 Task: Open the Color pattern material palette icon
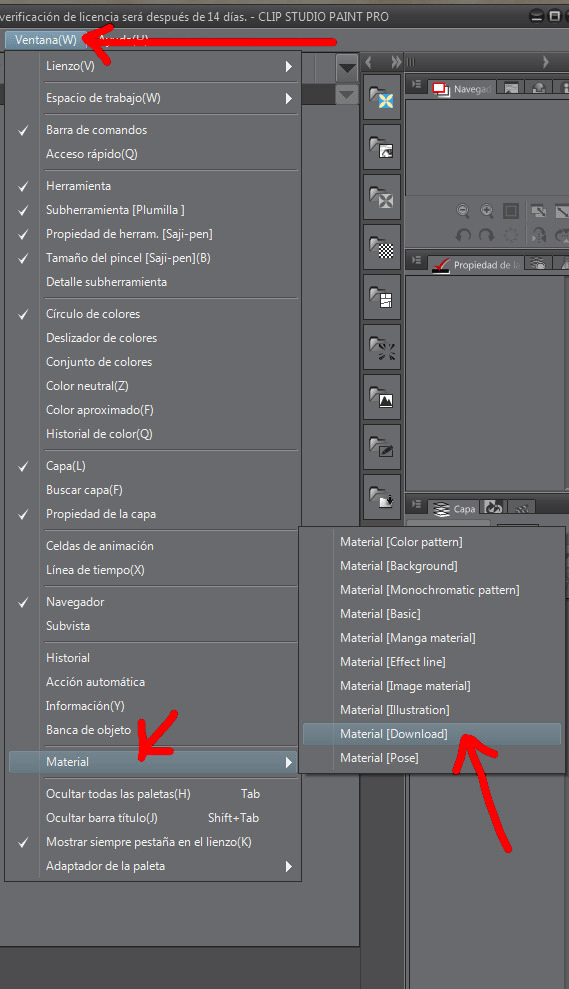pos(382,97)
